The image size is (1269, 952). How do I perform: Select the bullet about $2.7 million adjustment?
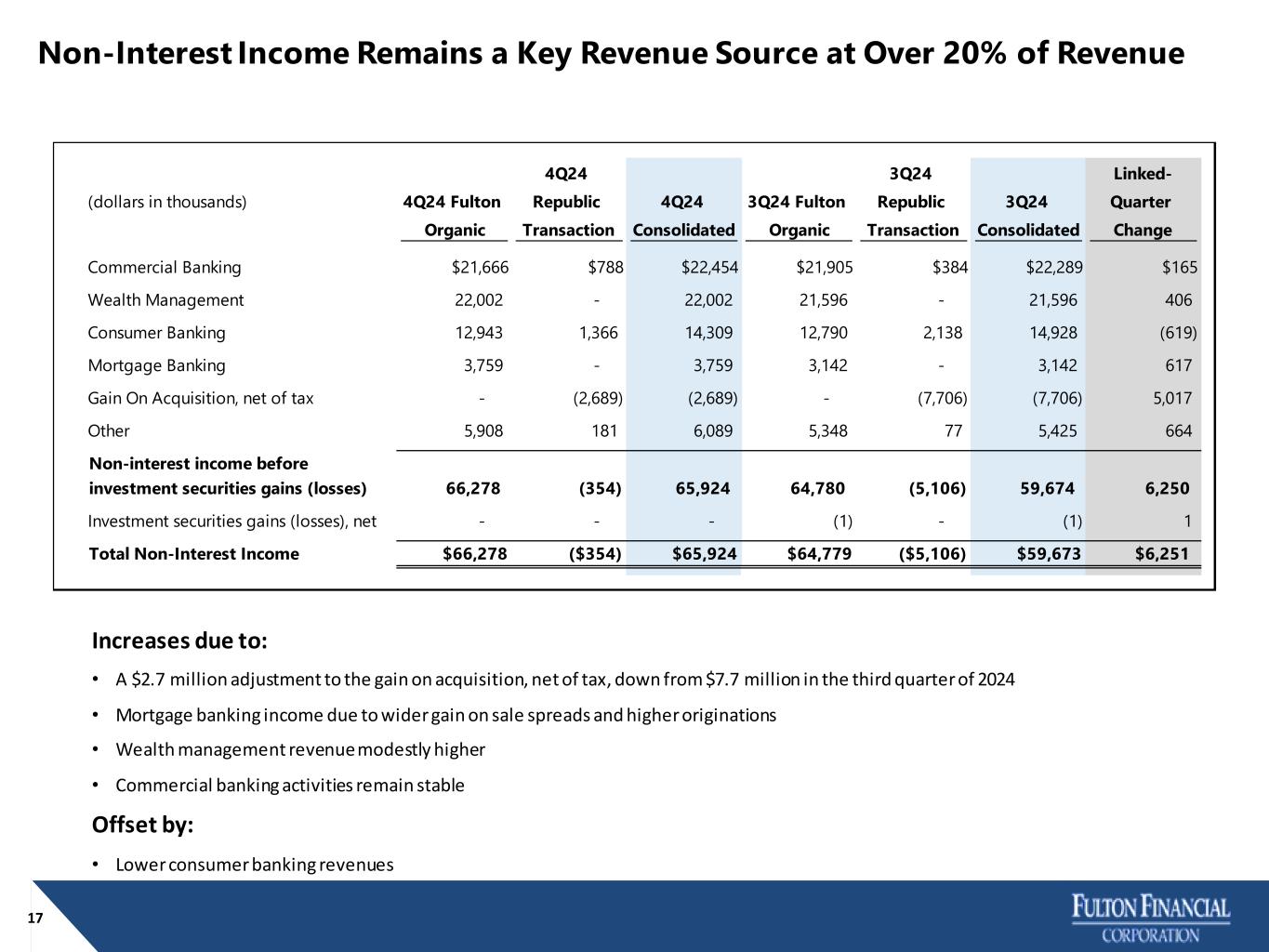[565, 680]
